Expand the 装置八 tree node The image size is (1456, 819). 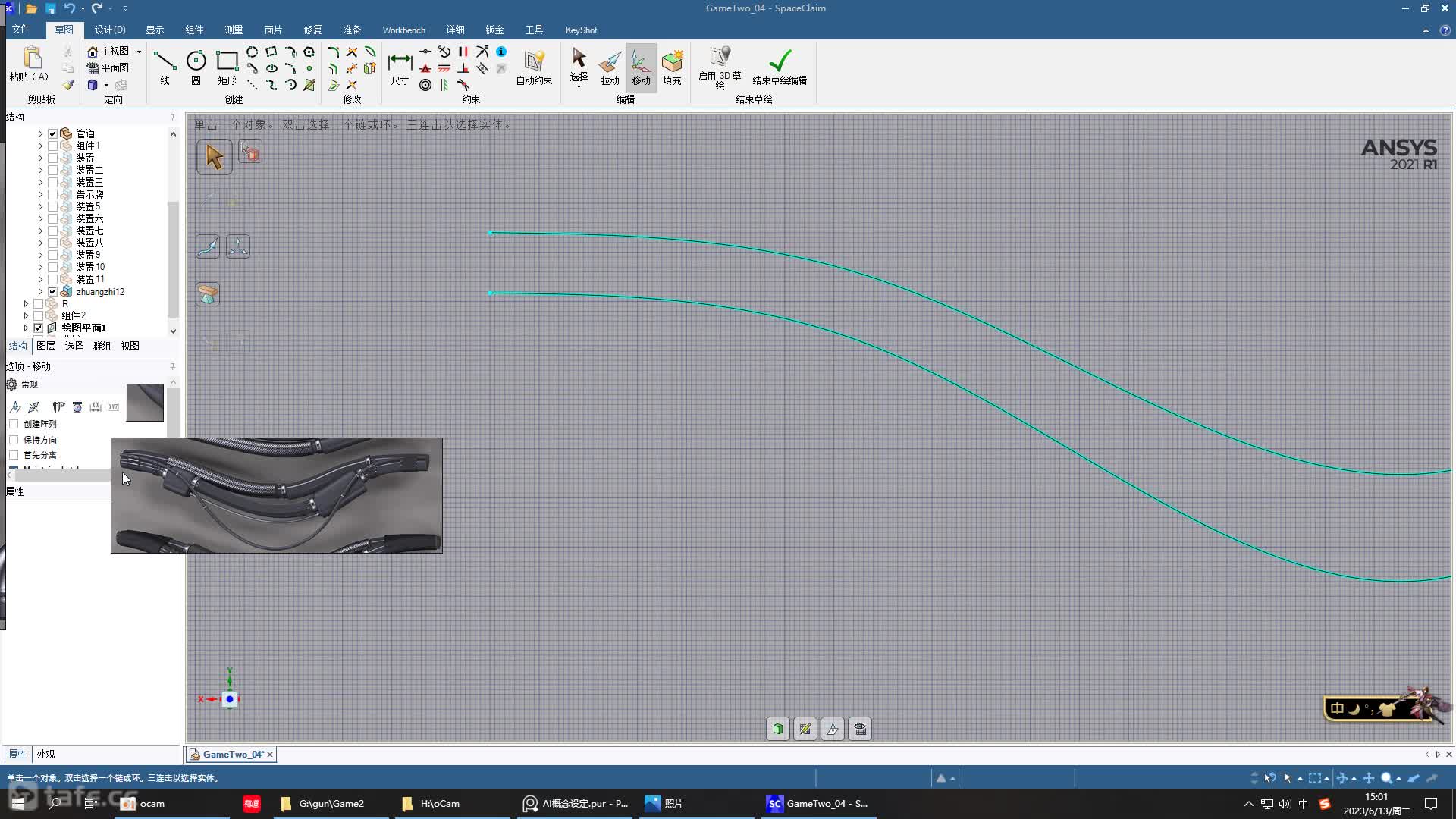click(x=40, y=243)
